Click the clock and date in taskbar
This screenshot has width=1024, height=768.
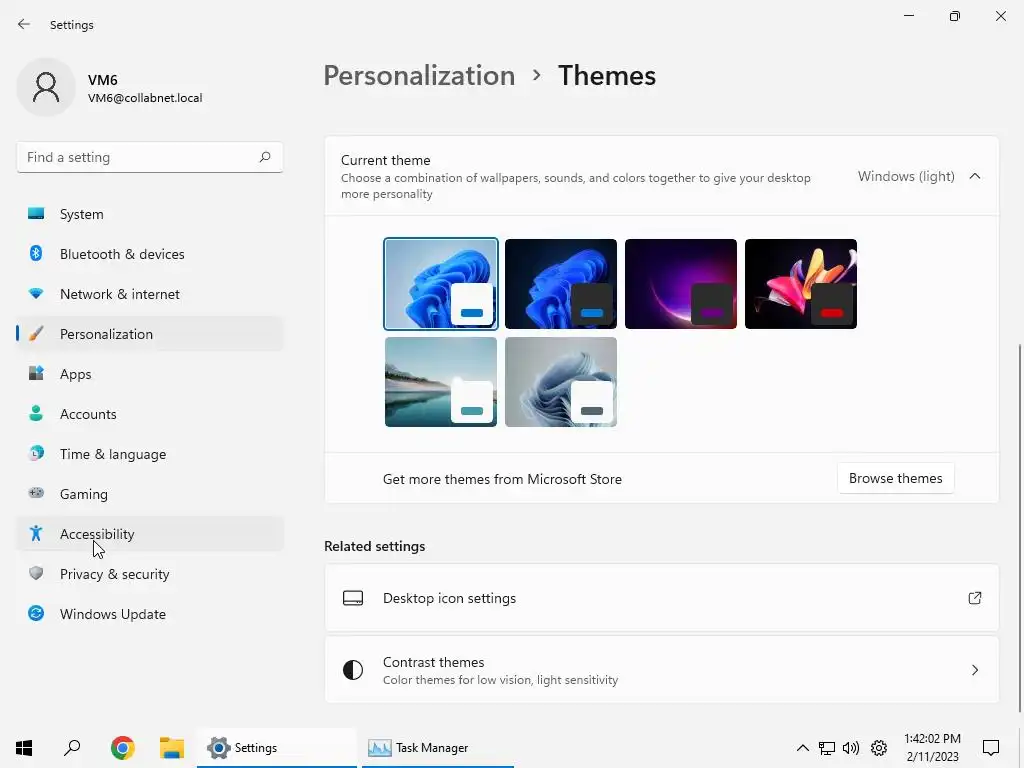(x=932, y=747)
